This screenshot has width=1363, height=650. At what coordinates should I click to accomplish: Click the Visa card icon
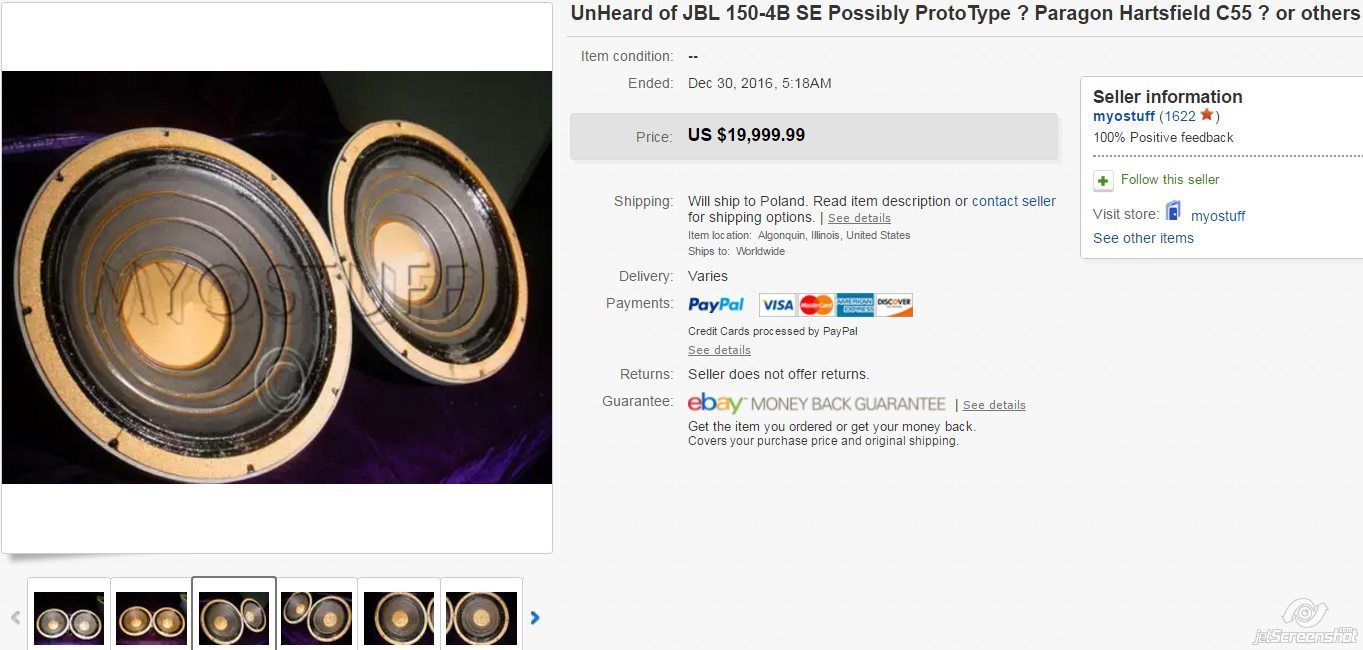pos(777,305)
